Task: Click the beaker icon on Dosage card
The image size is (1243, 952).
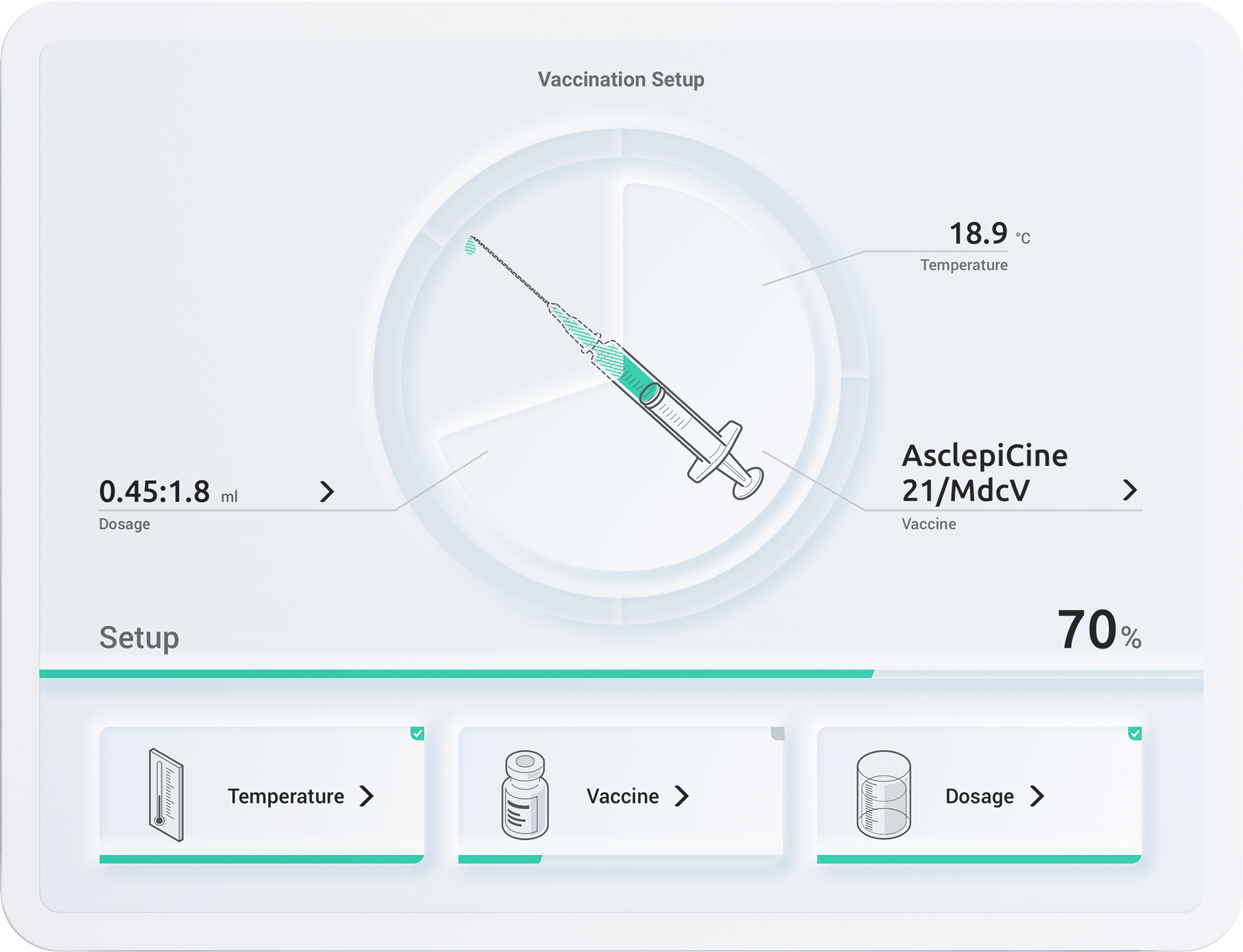Action: coord(884,795)
